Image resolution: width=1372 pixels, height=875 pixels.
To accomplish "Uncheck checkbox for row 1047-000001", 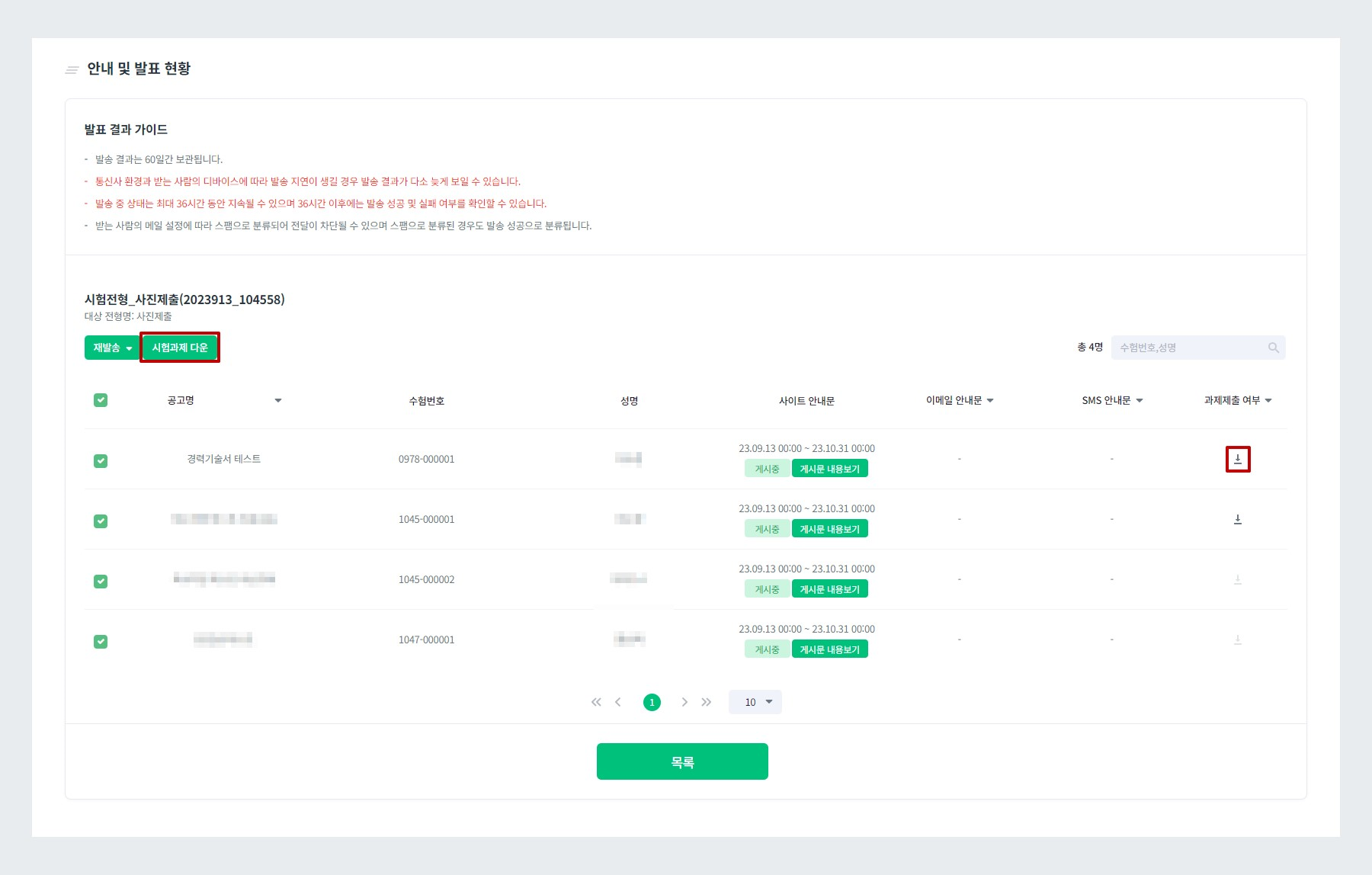I will click(x=101, y=642).
